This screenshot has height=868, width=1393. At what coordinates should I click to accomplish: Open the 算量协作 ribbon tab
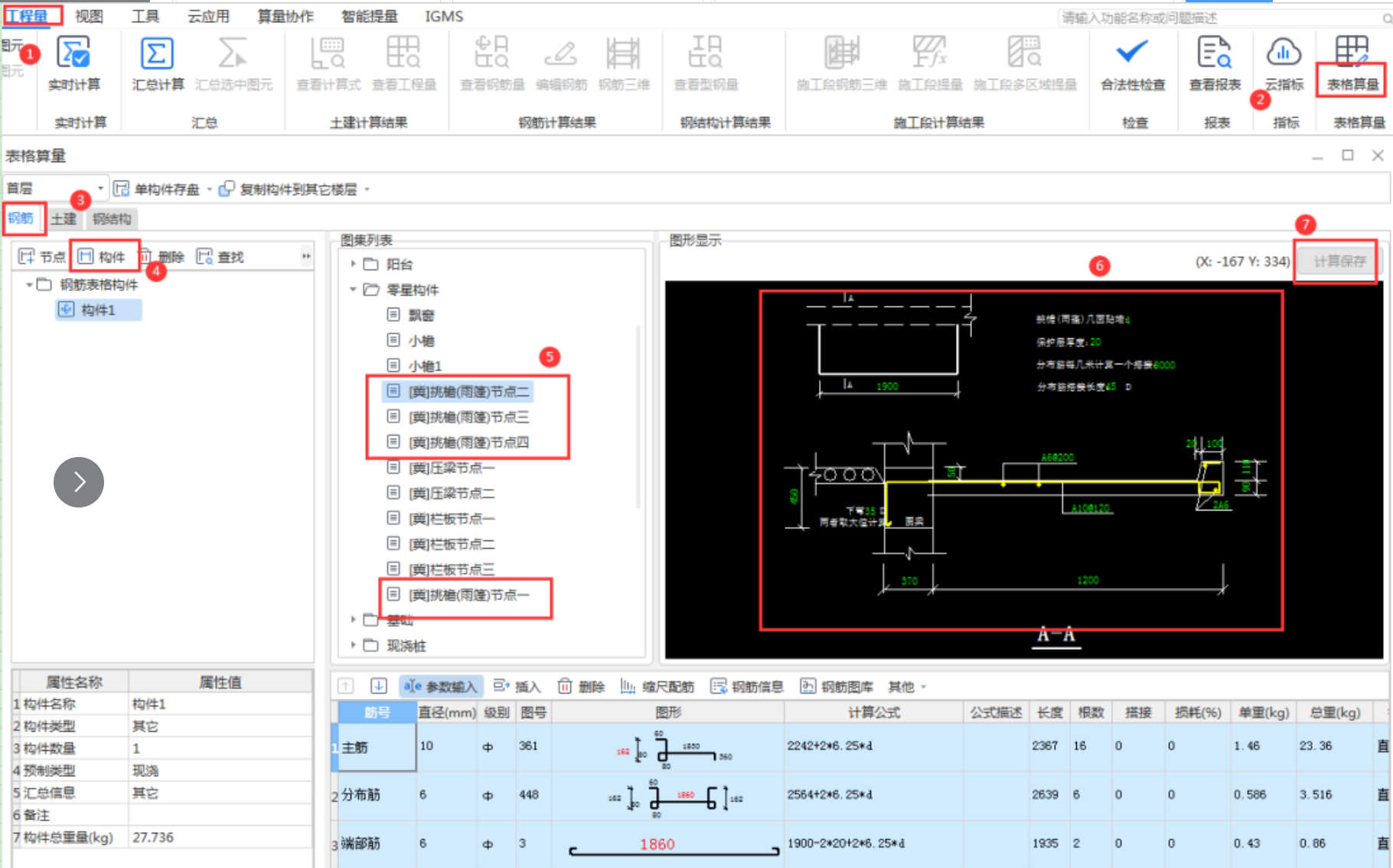pyautogui.click(x=285, y=16)
